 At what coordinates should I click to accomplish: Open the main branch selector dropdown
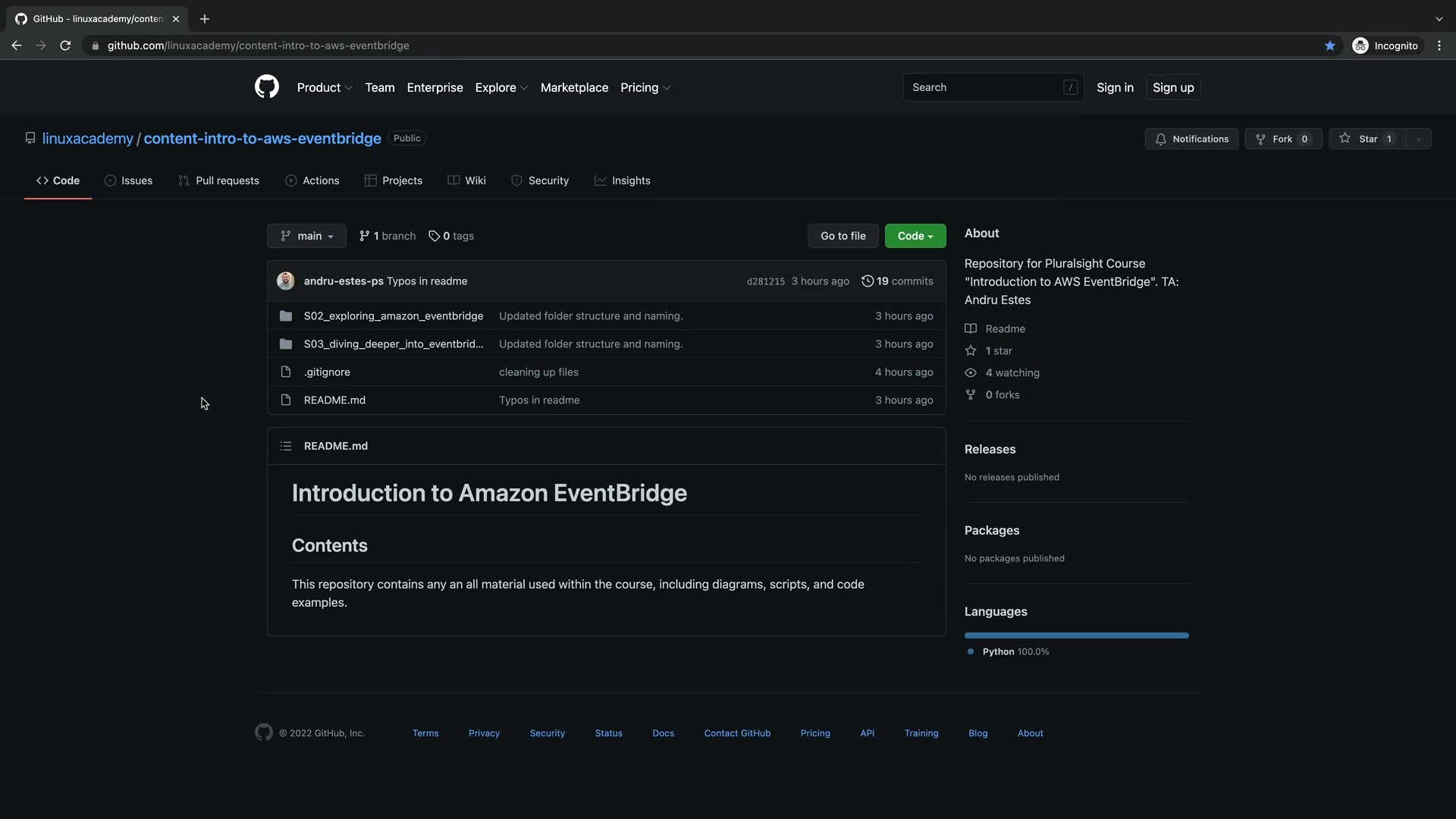[306, 236]
